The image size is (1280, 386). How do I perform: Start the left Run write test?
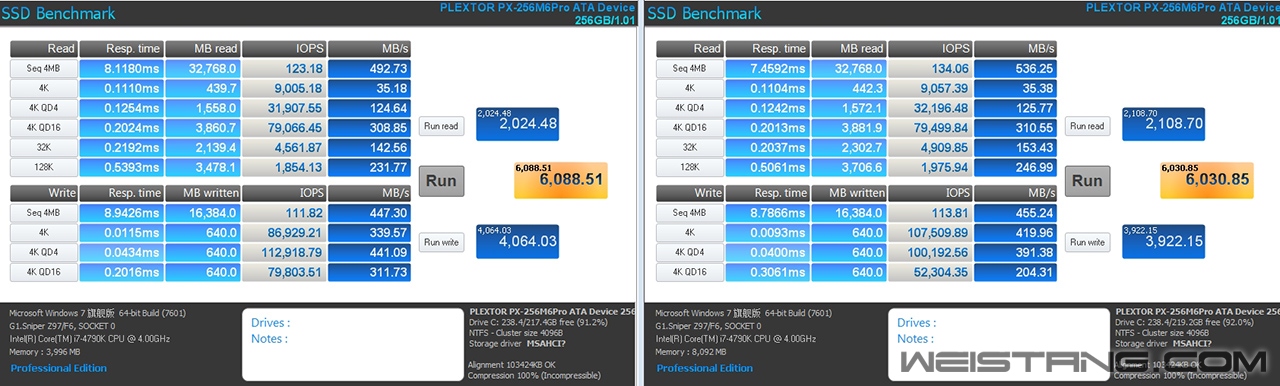pos(441,242)
